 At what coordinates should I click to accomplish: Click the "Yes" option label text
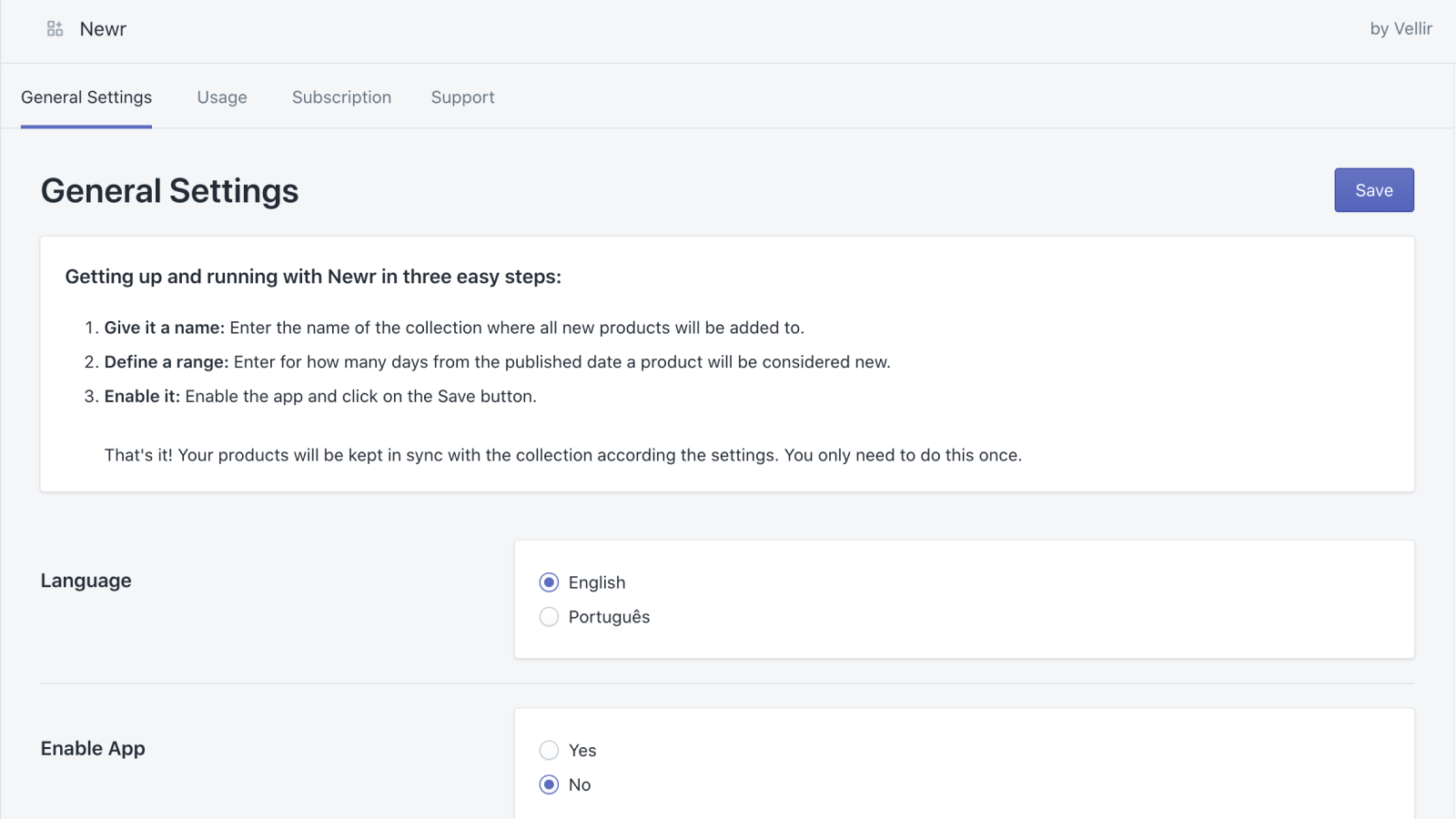[x=582, y=750]
